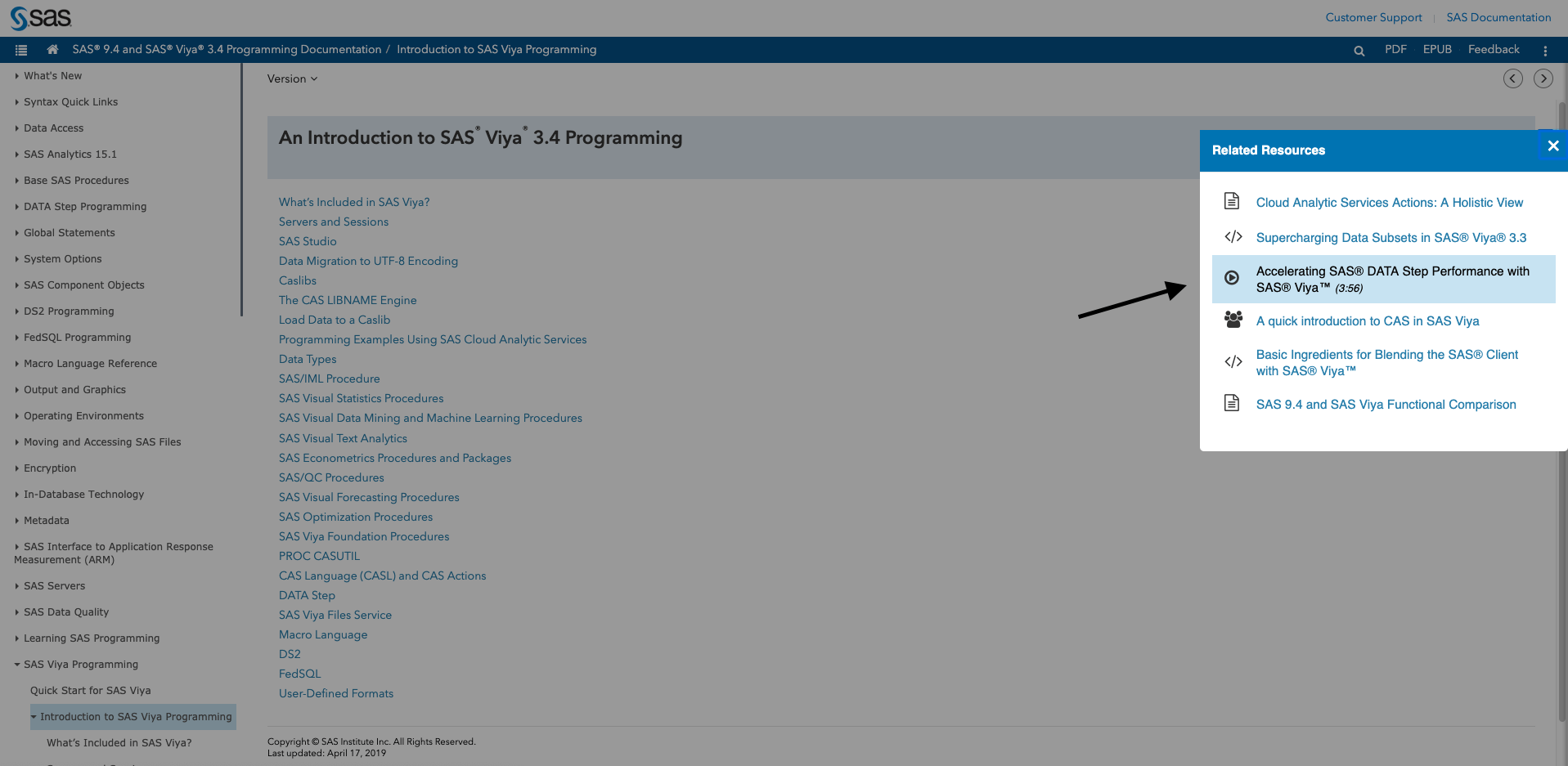
Task: Expand the Base SAS Procedures node
Action: point(16,181)
